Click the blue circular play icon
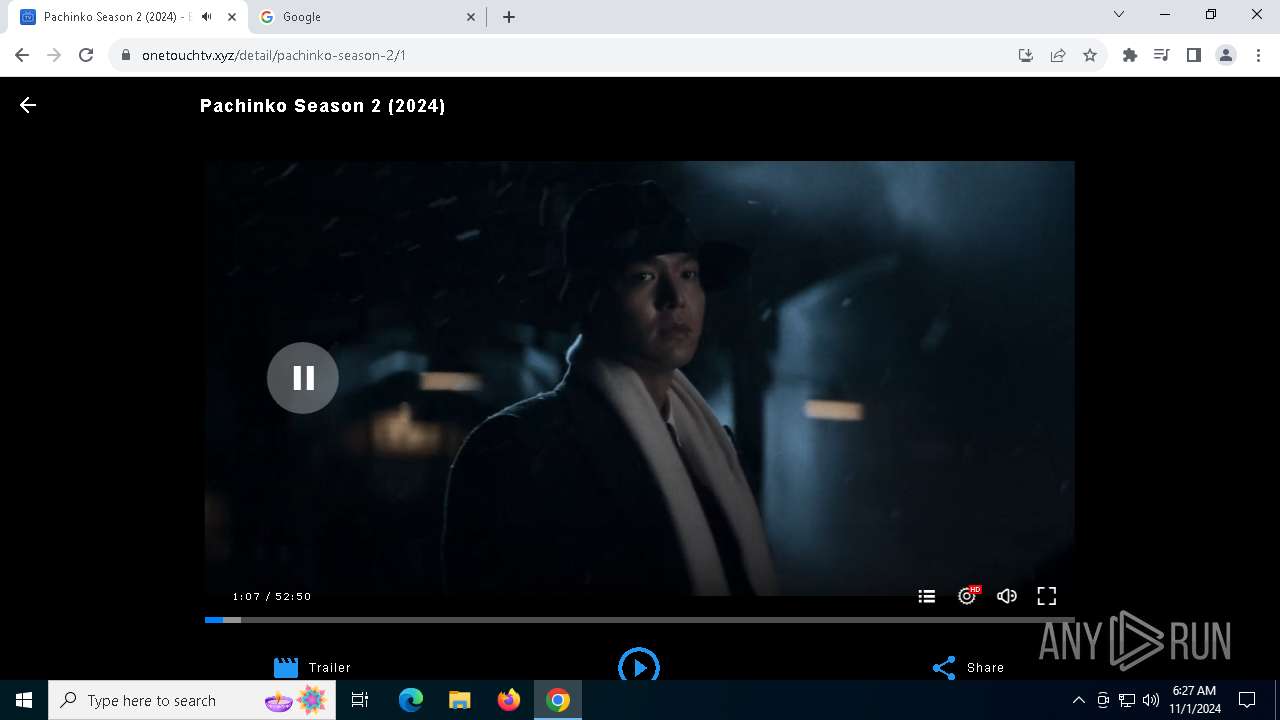 (639, 665)
